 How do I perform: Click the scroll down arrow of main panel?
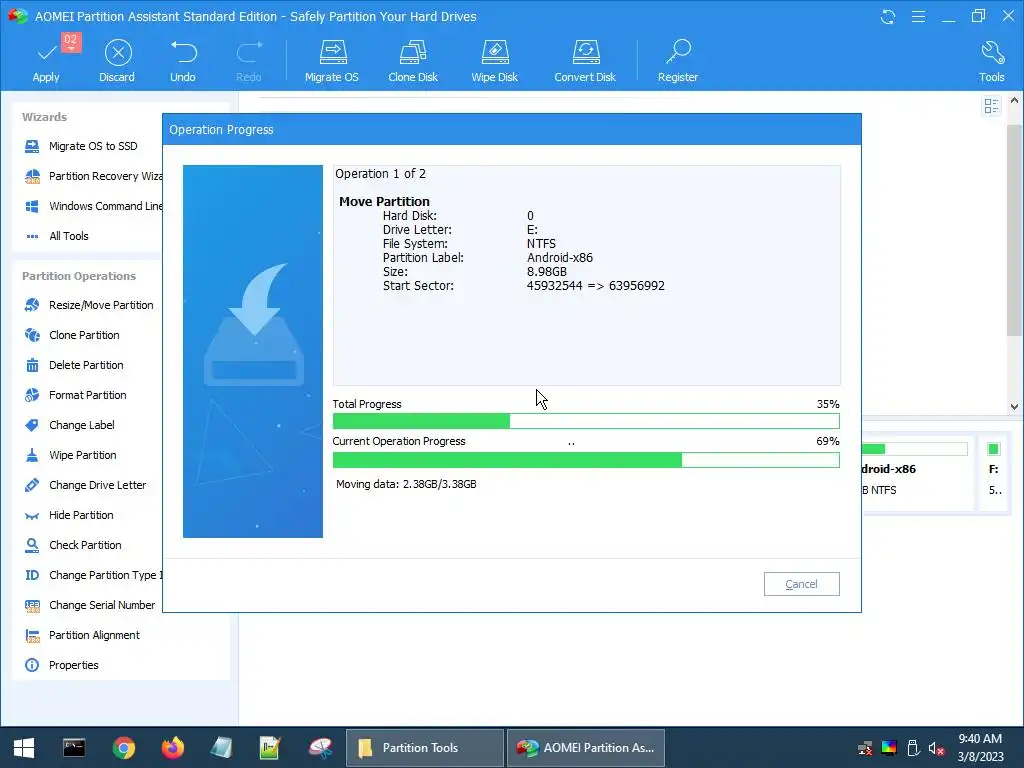point(1014,406)
